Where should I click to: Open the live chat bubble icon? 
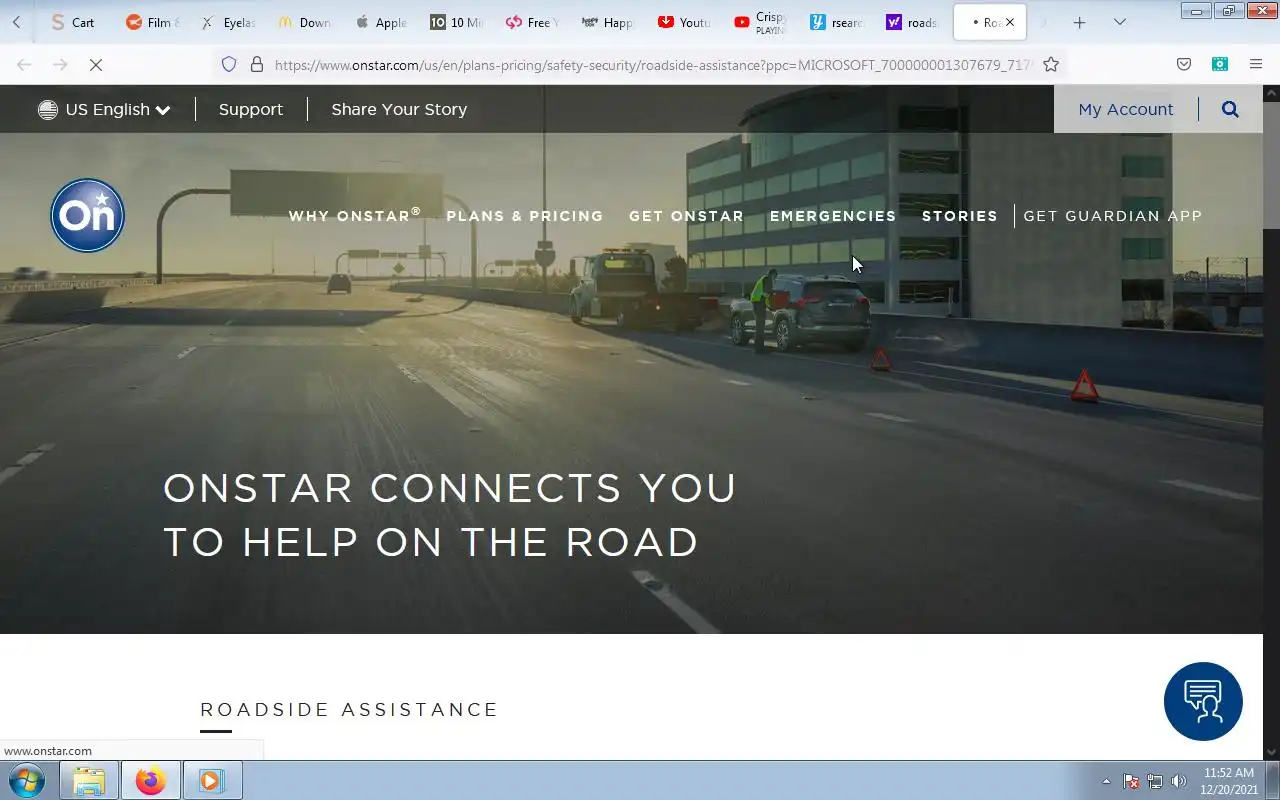pyautogui.click(x=1203, y=701)
